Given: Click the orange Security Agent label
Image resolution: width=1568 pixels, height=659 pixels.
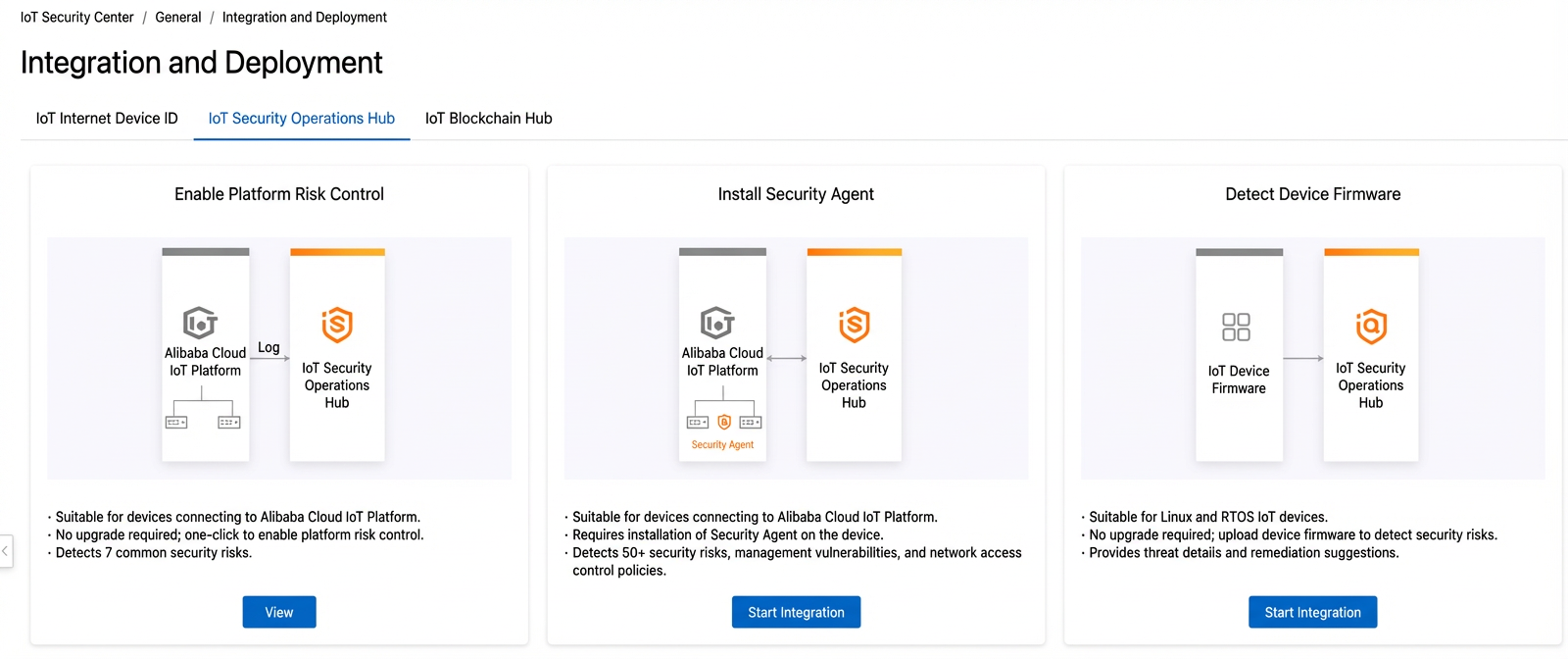Looking at the screenshot, I should coord(722,444).
